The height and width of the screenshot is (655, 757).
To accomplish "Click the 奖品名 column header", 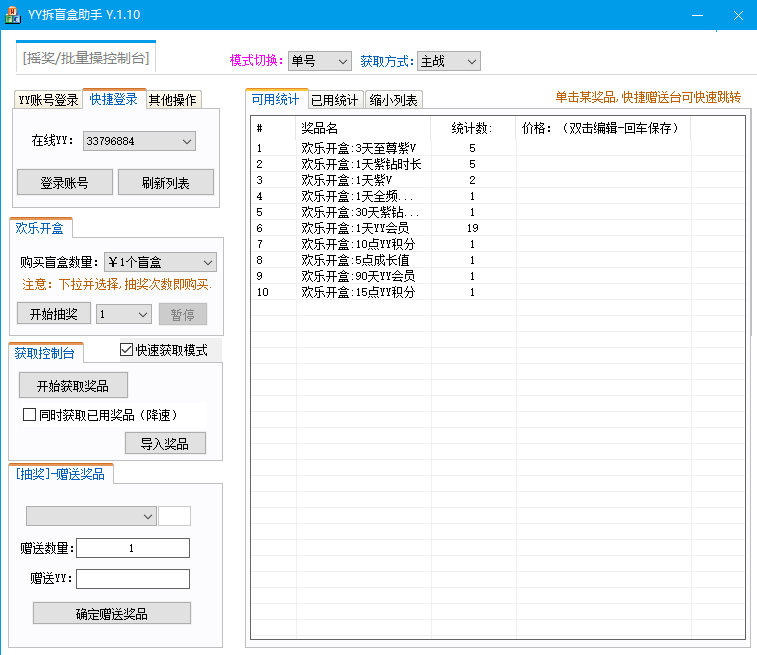I will tap(363, 128).
